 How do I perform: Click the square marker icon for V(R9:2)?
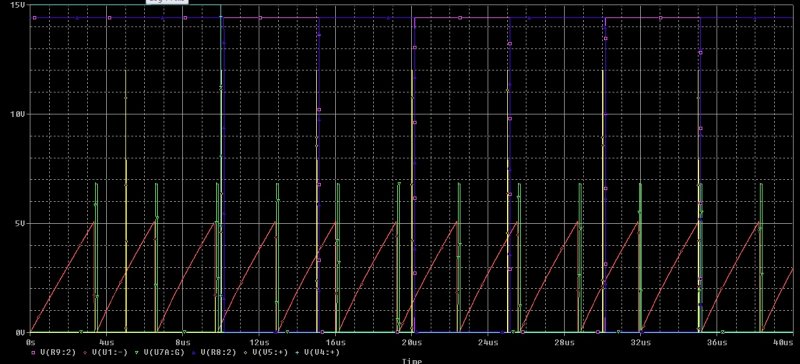pyautogui.click(x=34, y=352)
